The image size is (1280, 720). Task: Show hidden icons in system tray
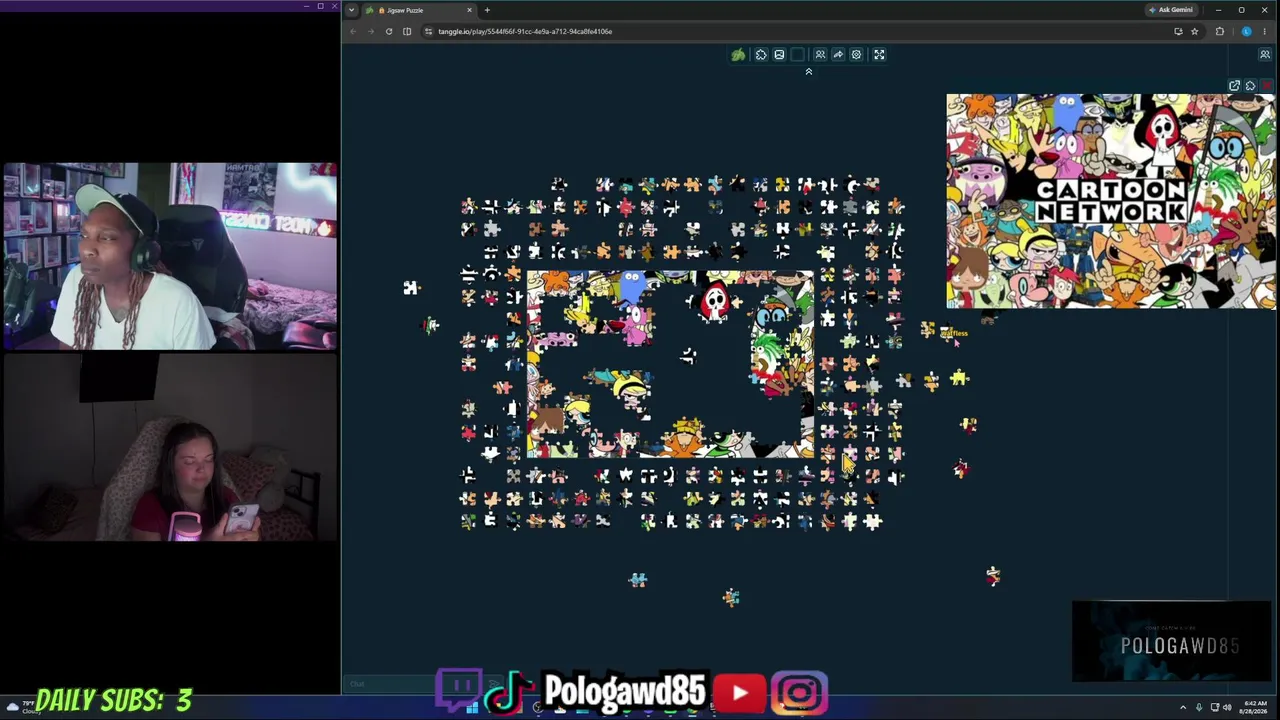(x=1183, y=708)
